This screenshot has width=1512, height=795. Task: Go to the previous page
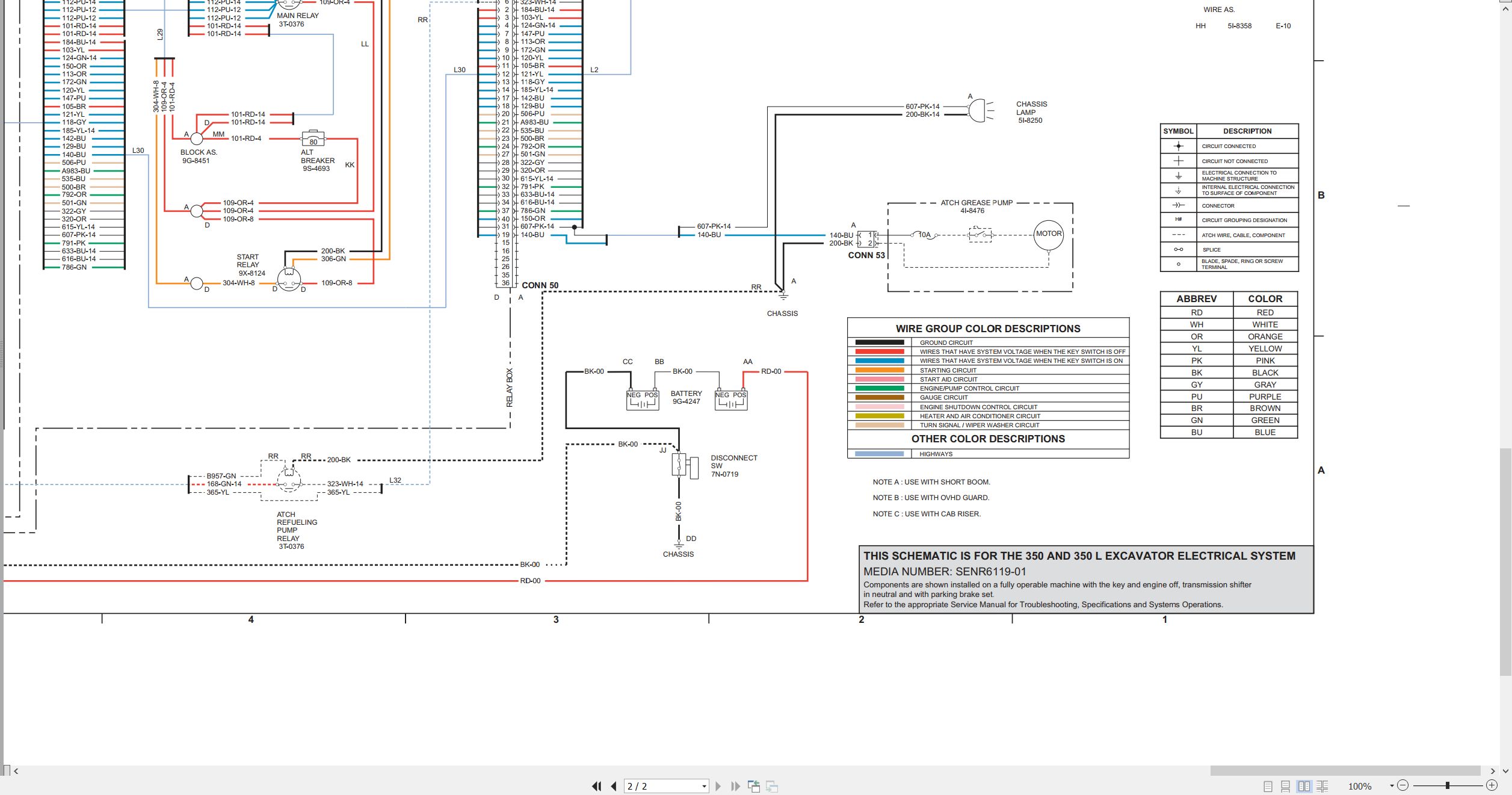coord(614,786)
